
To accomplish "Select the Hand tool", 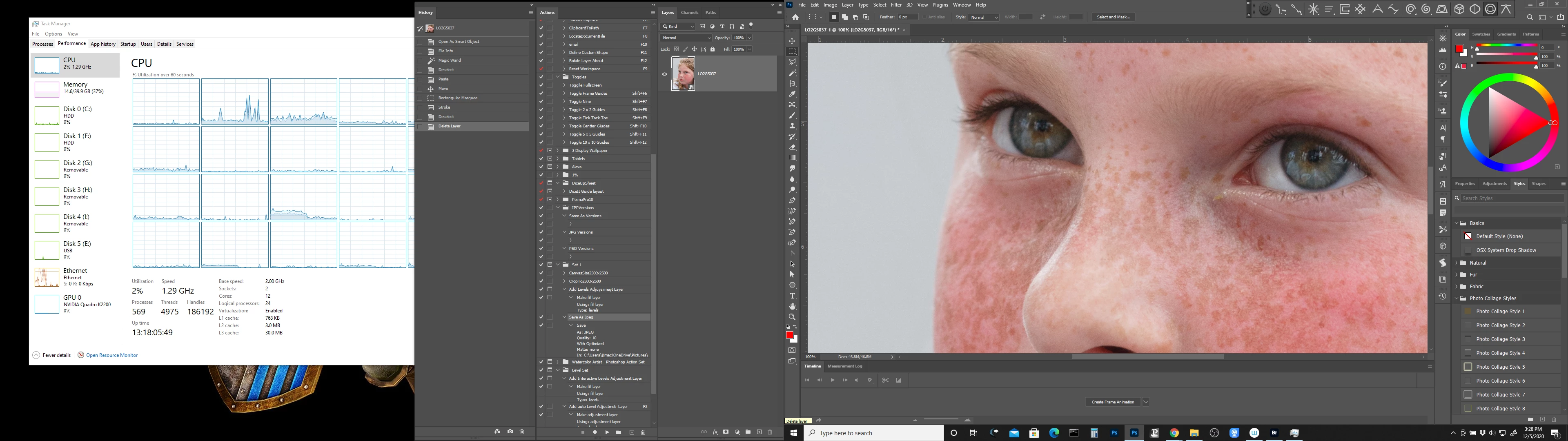I will pyautogui.click(x=792, y=306).
